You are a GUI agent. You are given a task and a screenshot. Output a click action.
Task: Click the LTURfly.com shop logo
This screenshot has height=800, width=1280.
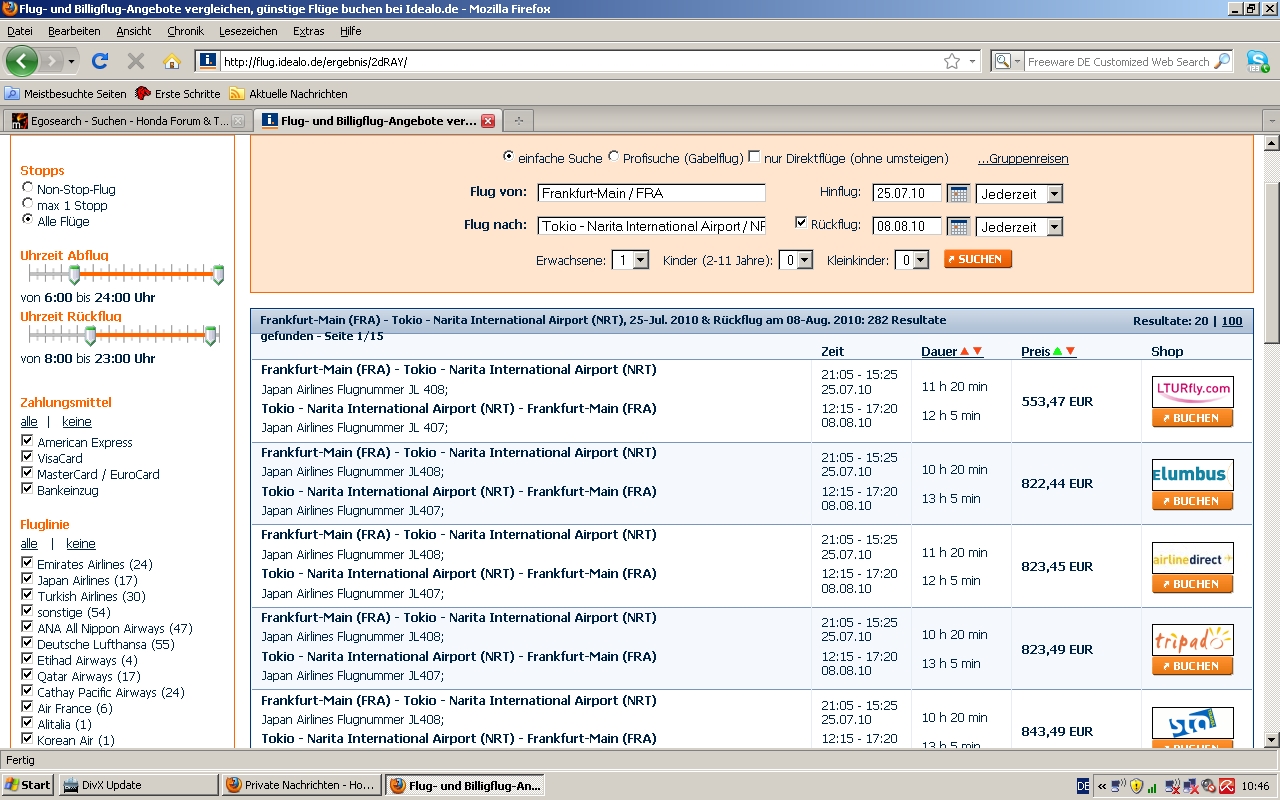coord(1192,390)
